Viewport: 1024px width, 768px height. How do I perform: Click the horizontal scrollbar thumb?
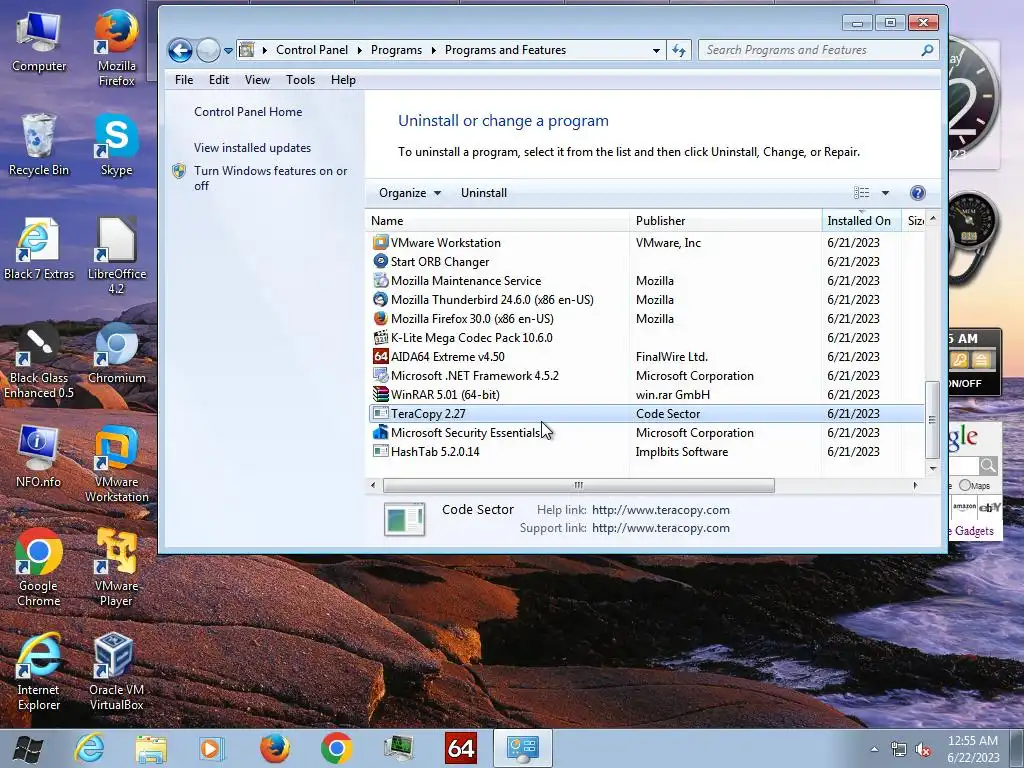coord(579,485)
